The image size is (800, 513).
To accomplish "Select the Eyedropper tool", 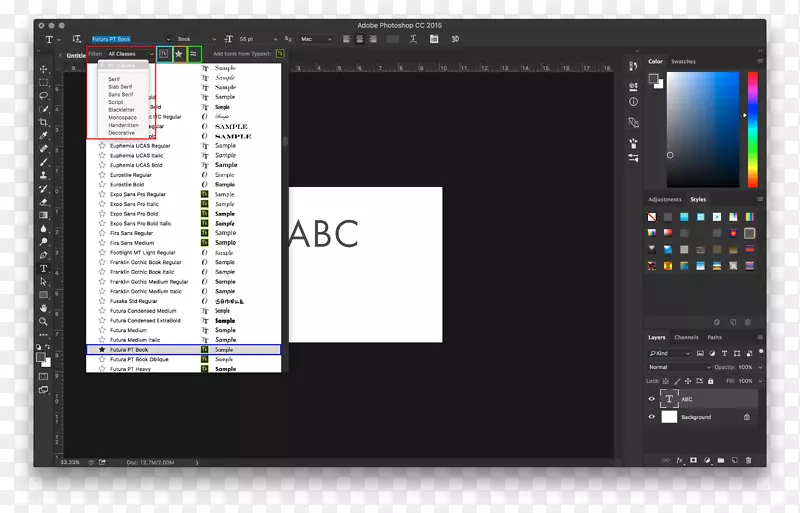I will point(43,135).
